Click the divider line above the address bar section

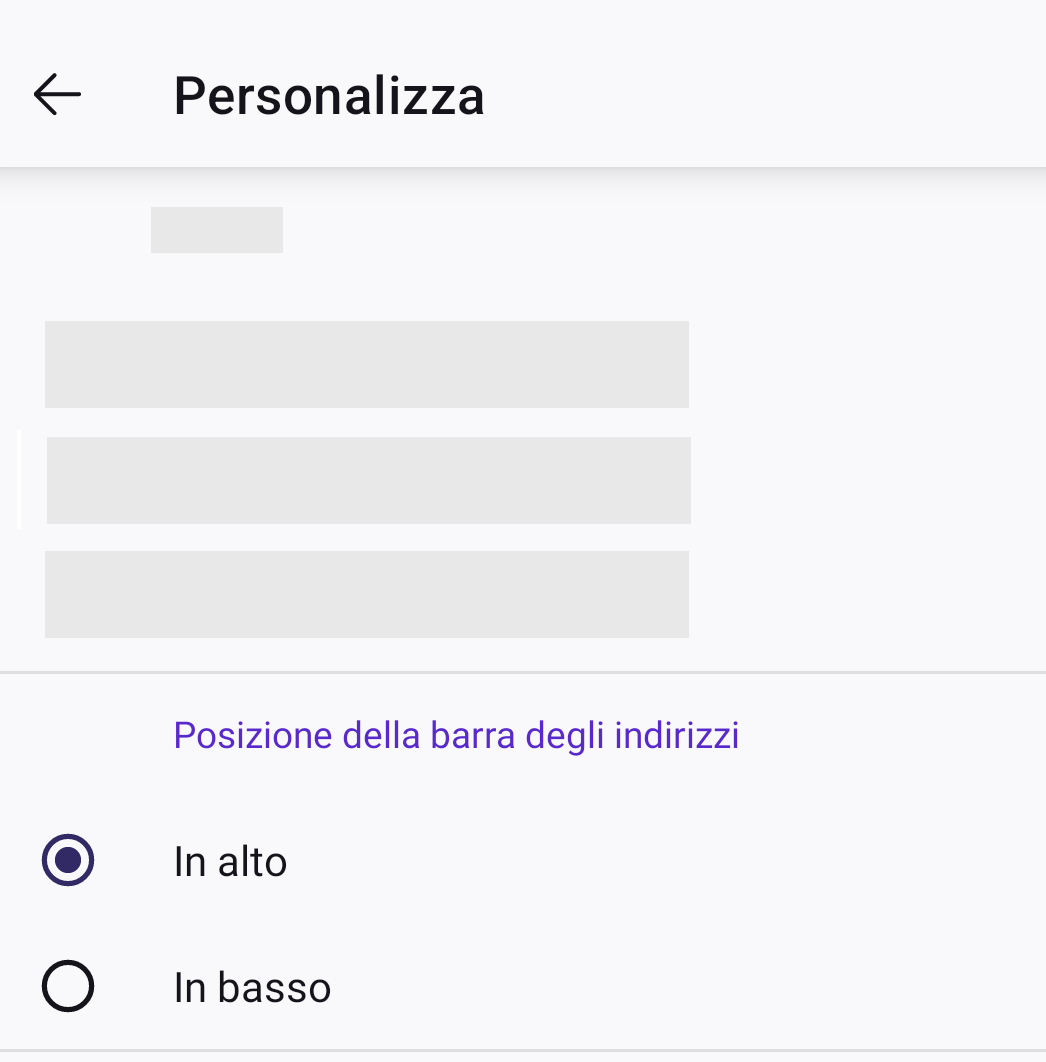523,673
